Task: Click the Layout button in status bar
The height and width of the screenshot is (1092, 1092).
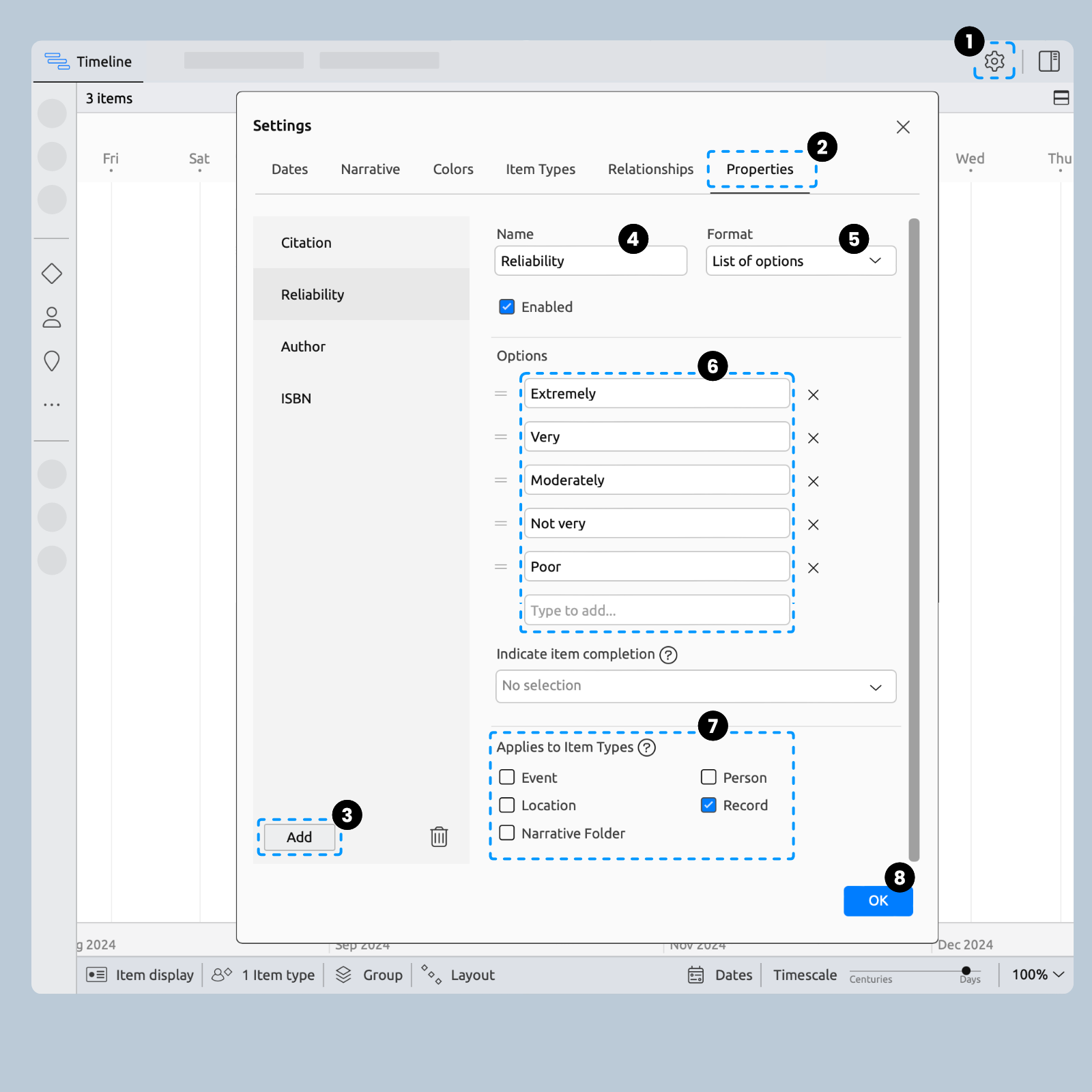Action: pos(458,975)
